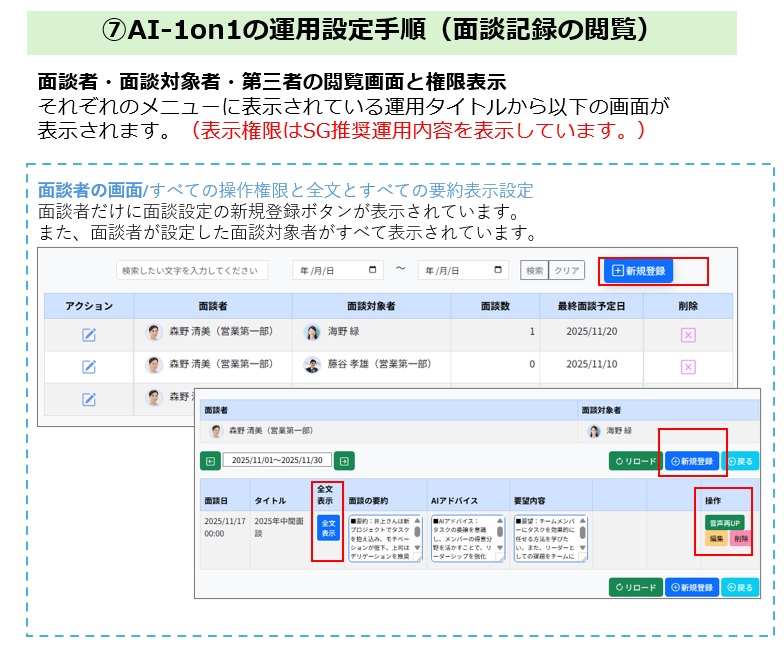Click the 2025/11/01～2025/11/30 date range field
Viewport: 784px width, 647px height.
coord(276,461)
